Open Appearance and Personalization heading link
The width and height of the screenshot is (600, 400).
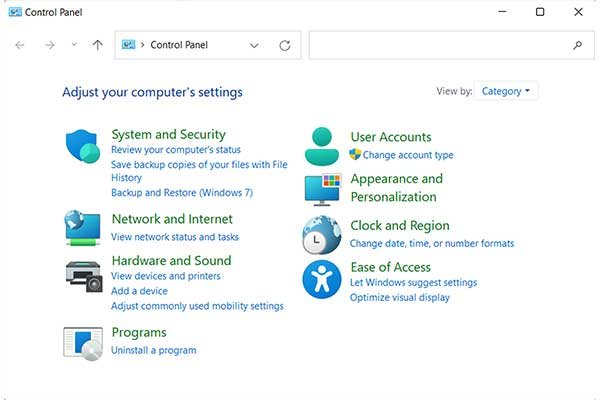pos(396,188)
